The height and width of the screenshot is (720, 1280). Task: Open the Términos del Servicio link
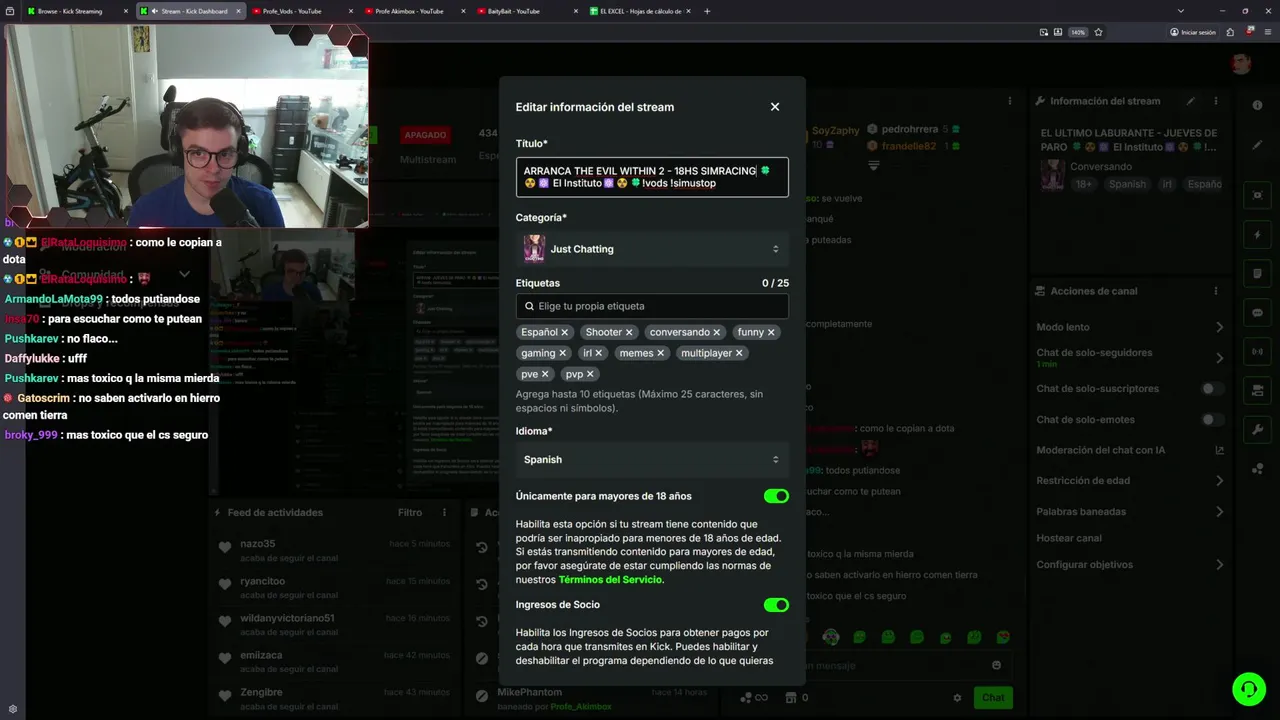(x=610, y=580)
